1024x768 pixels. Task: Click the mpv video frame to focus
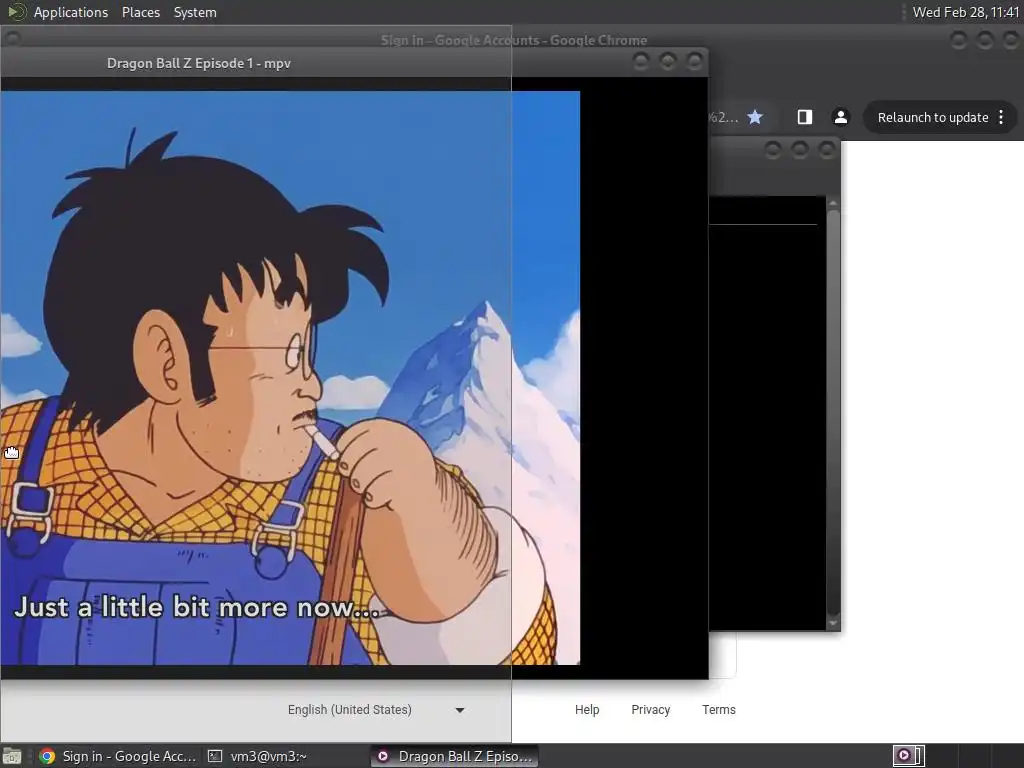pos(290,377)
